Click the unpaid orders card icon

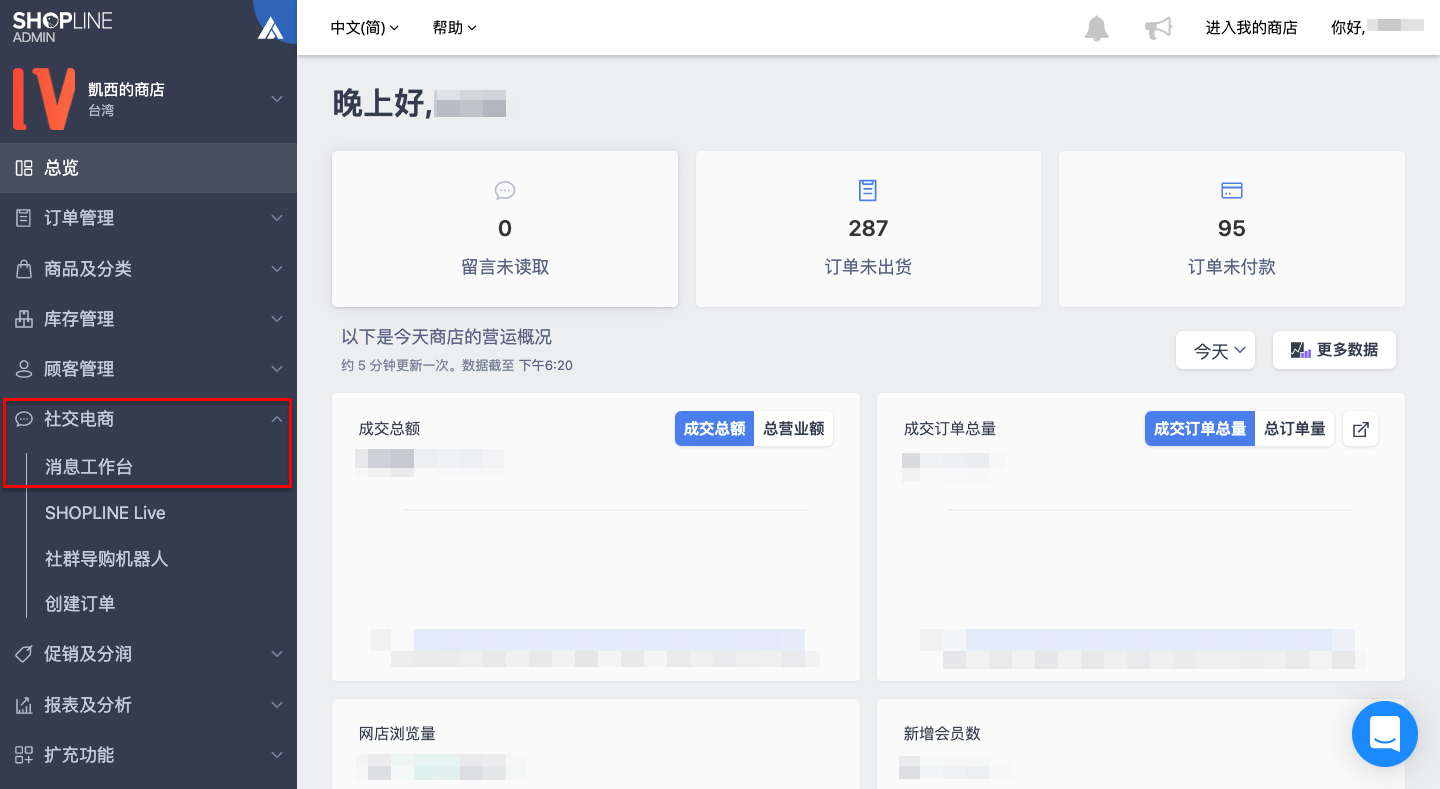point(1232,190)
